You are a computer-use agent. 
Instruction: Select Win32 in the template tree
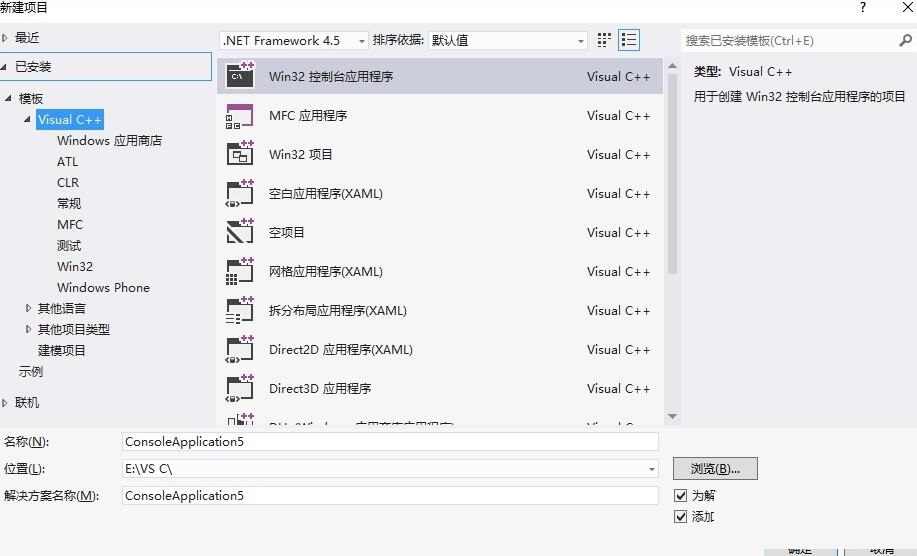(75, 267)
